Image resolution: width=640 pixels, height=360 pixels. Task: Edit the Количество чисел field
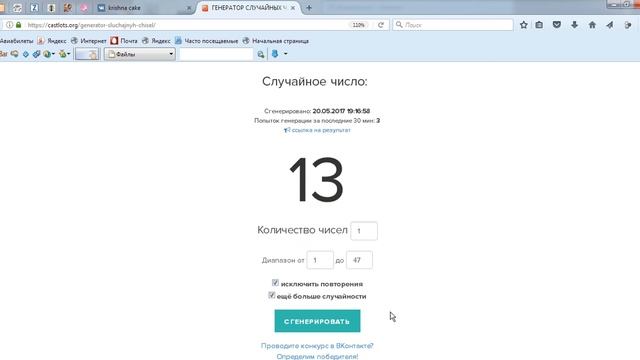[x=364, y=231]
